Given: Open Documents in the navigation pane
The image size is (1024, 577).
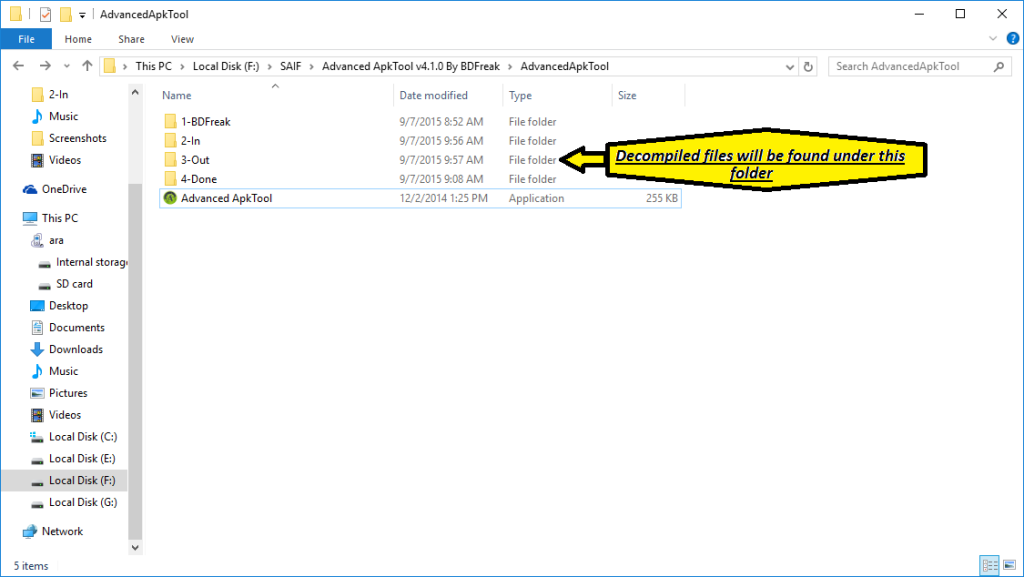Looking at the screenshot, I should 76,328.
